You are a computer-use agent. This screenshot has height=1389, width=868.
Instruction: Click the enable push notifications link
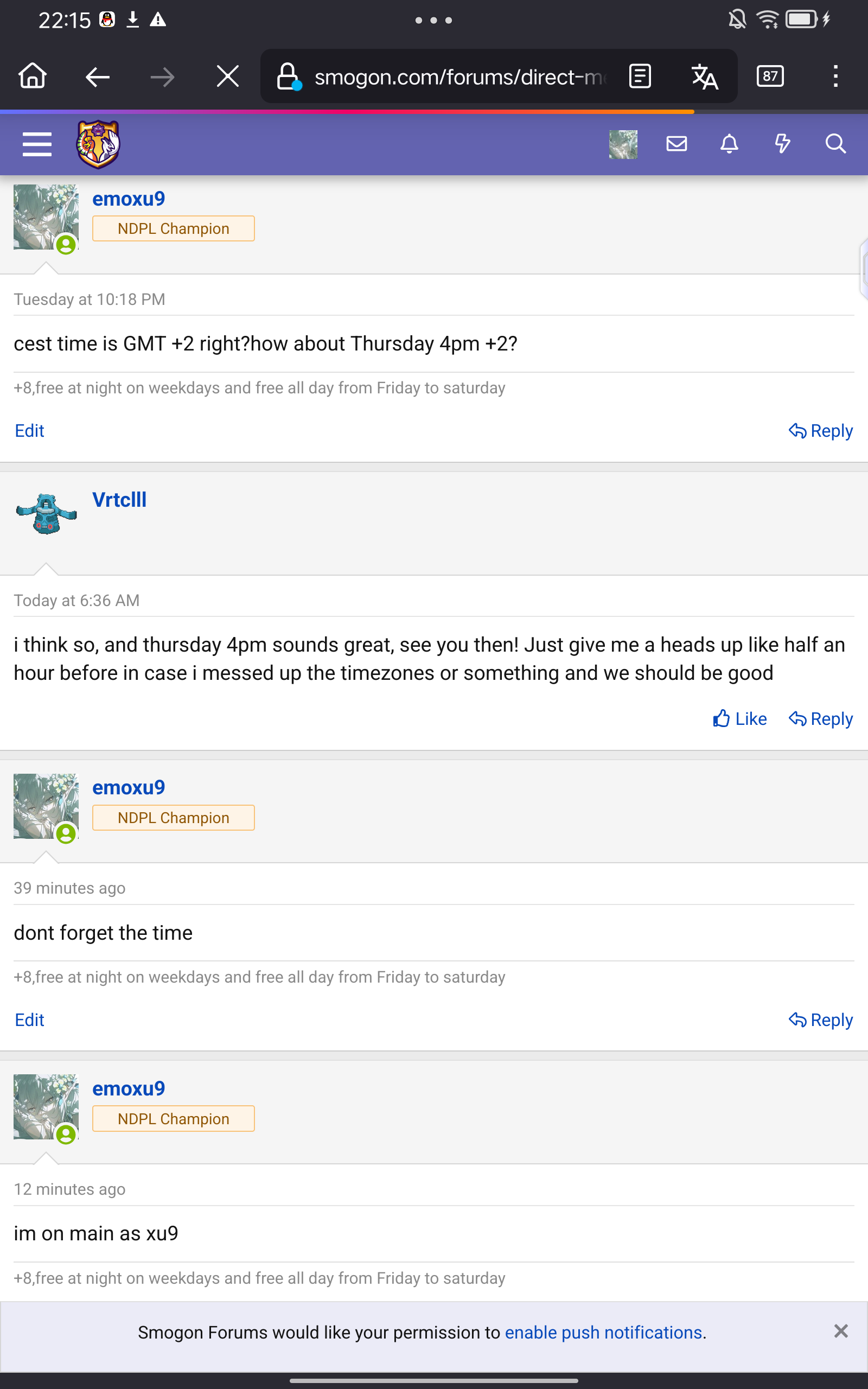click(x=603, y=1332)
